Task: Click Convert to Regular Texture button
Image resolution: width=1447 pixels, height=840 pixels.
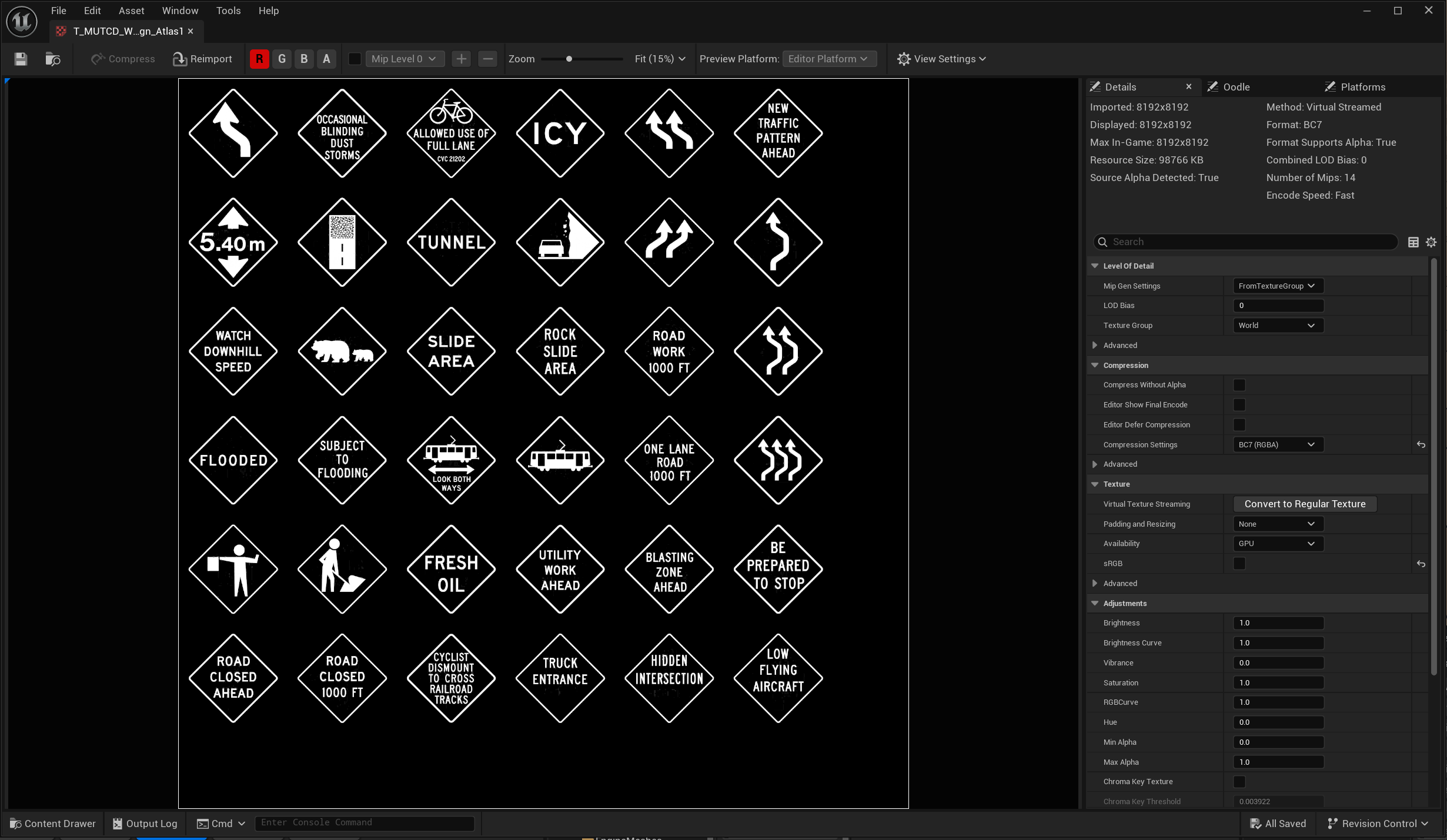Action: (x=1305, y=504)
